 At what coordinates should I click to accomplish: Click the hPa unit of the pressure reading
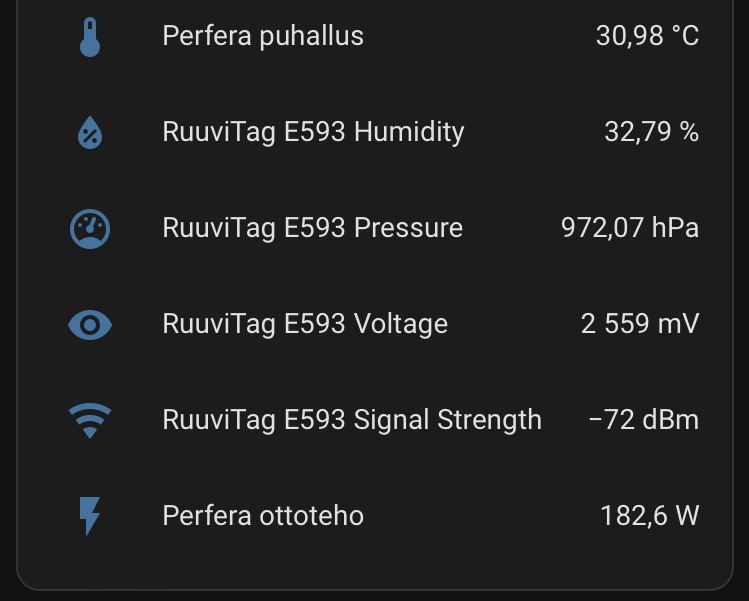point(675,229)
